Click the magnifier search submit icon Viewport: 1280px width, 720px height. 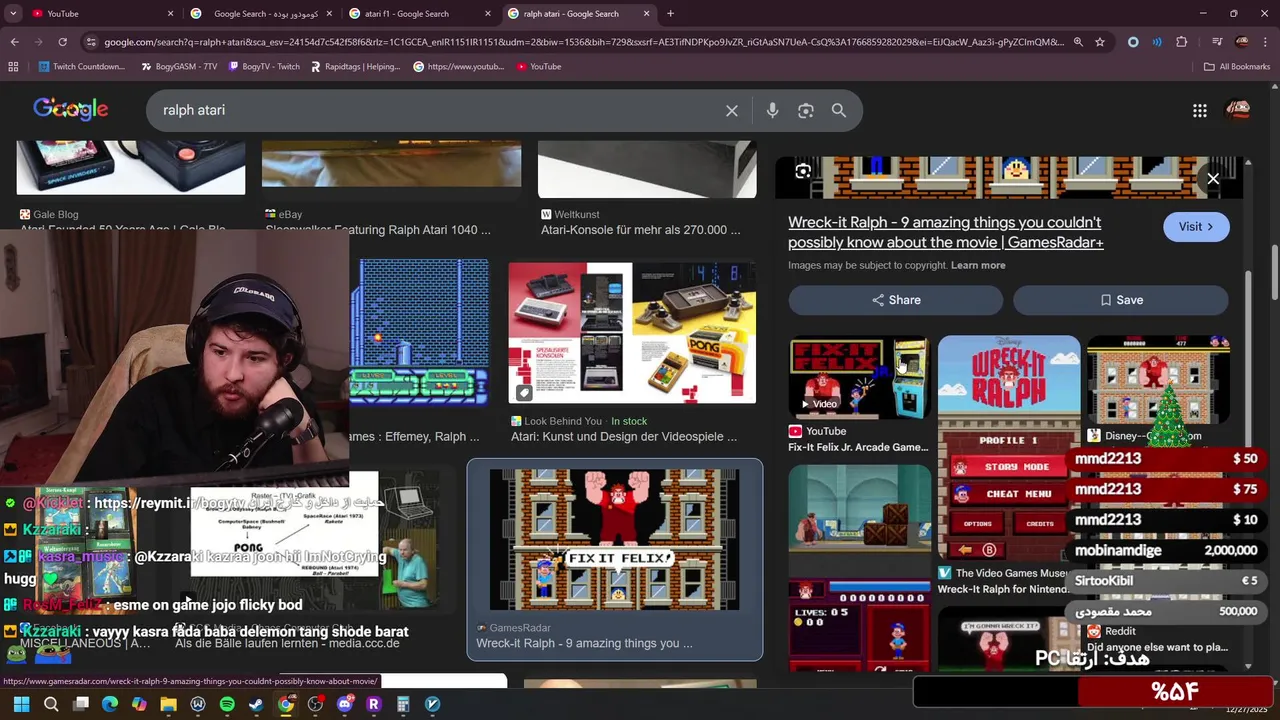[839, 111]
